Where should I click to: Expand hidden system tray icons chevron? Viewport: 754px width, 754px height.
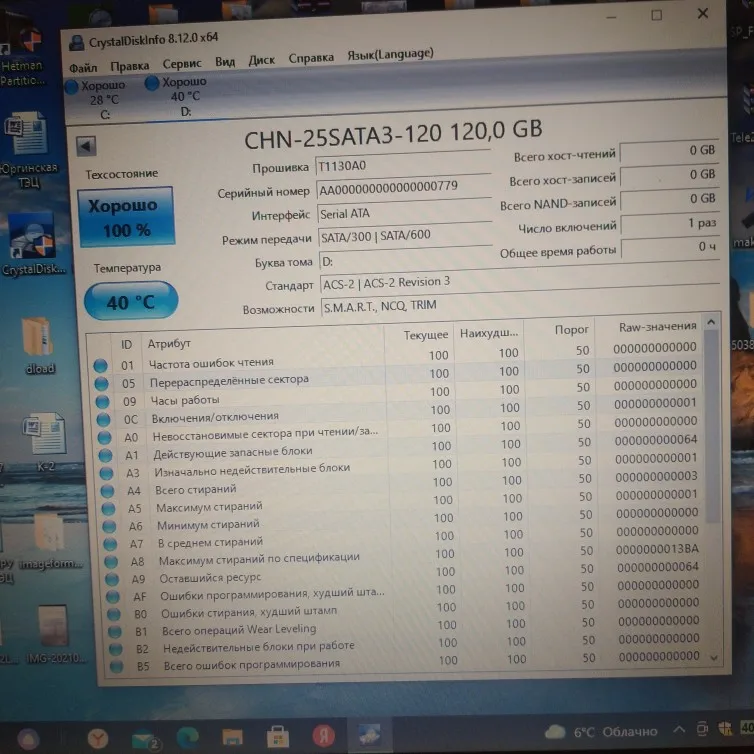click(x=679, y=729)
